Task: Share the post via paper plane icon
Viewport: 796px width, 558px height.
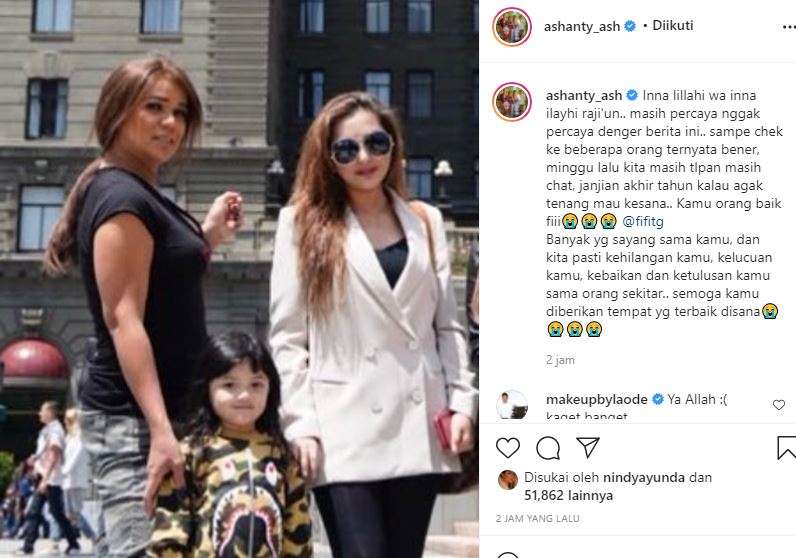Action: click(588, 447)
